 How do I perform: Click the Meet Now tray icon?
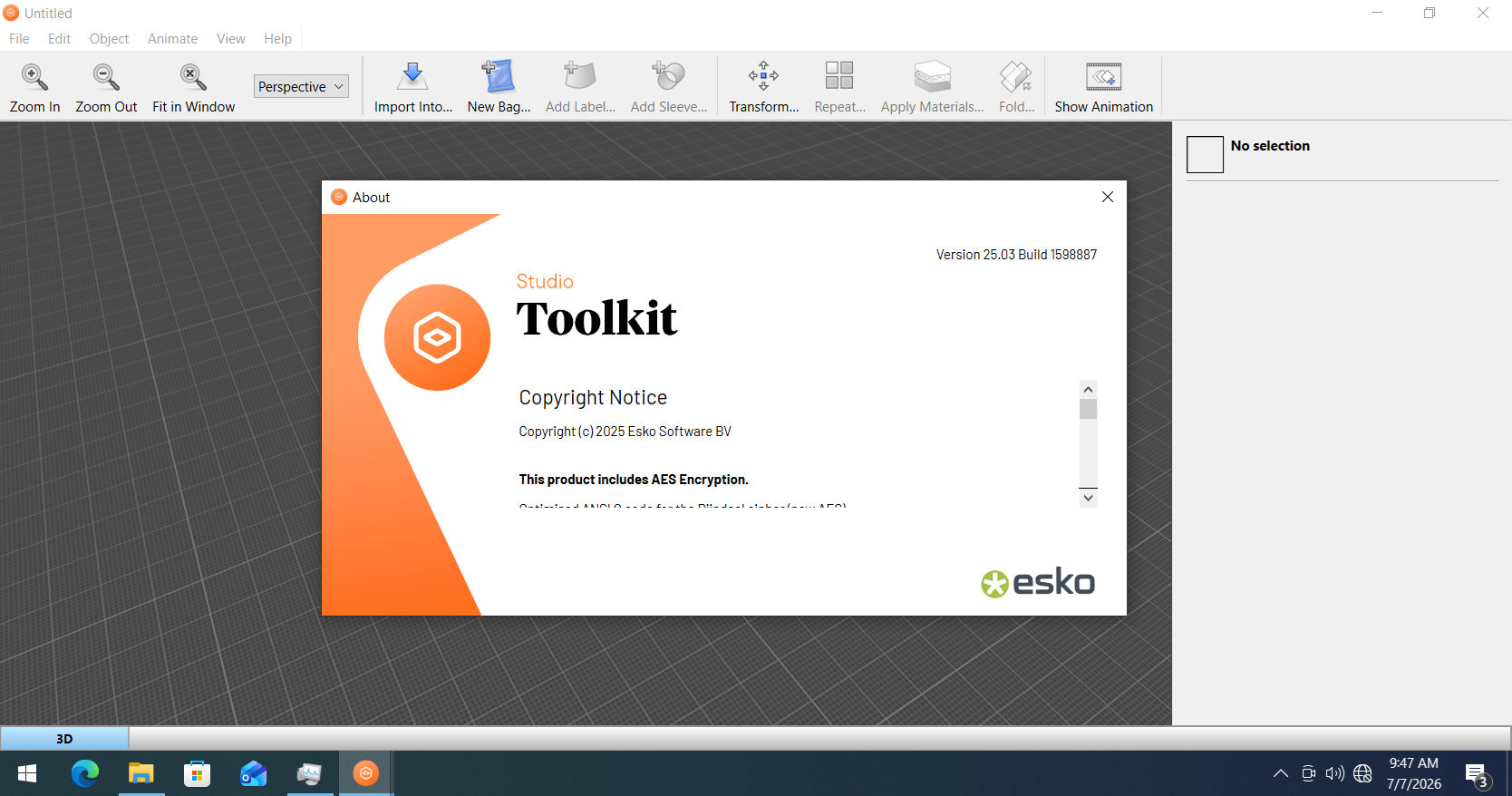[x=1308, y=773]
